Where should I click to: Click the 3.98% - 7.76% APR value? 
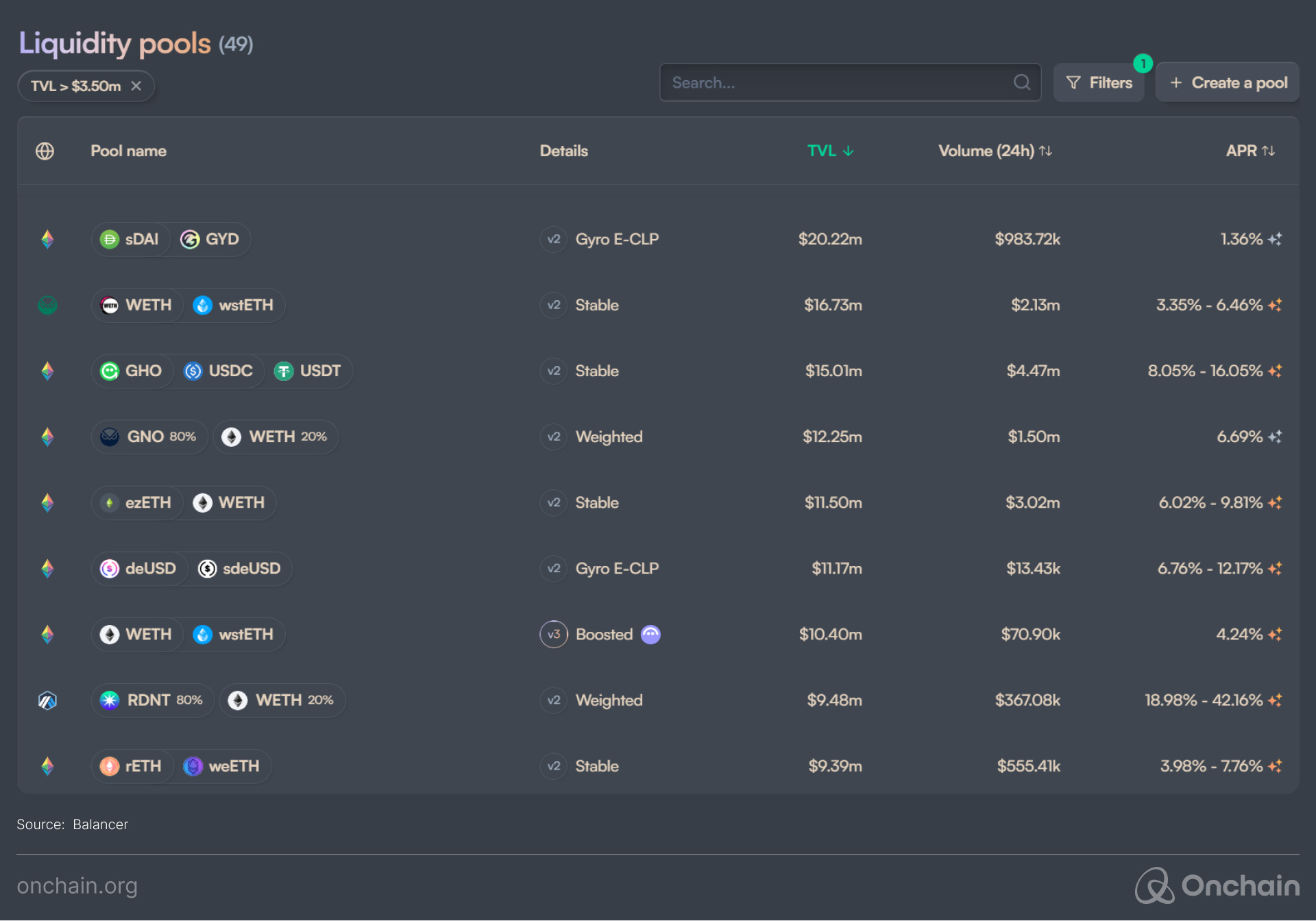(x=1211, y=766)
